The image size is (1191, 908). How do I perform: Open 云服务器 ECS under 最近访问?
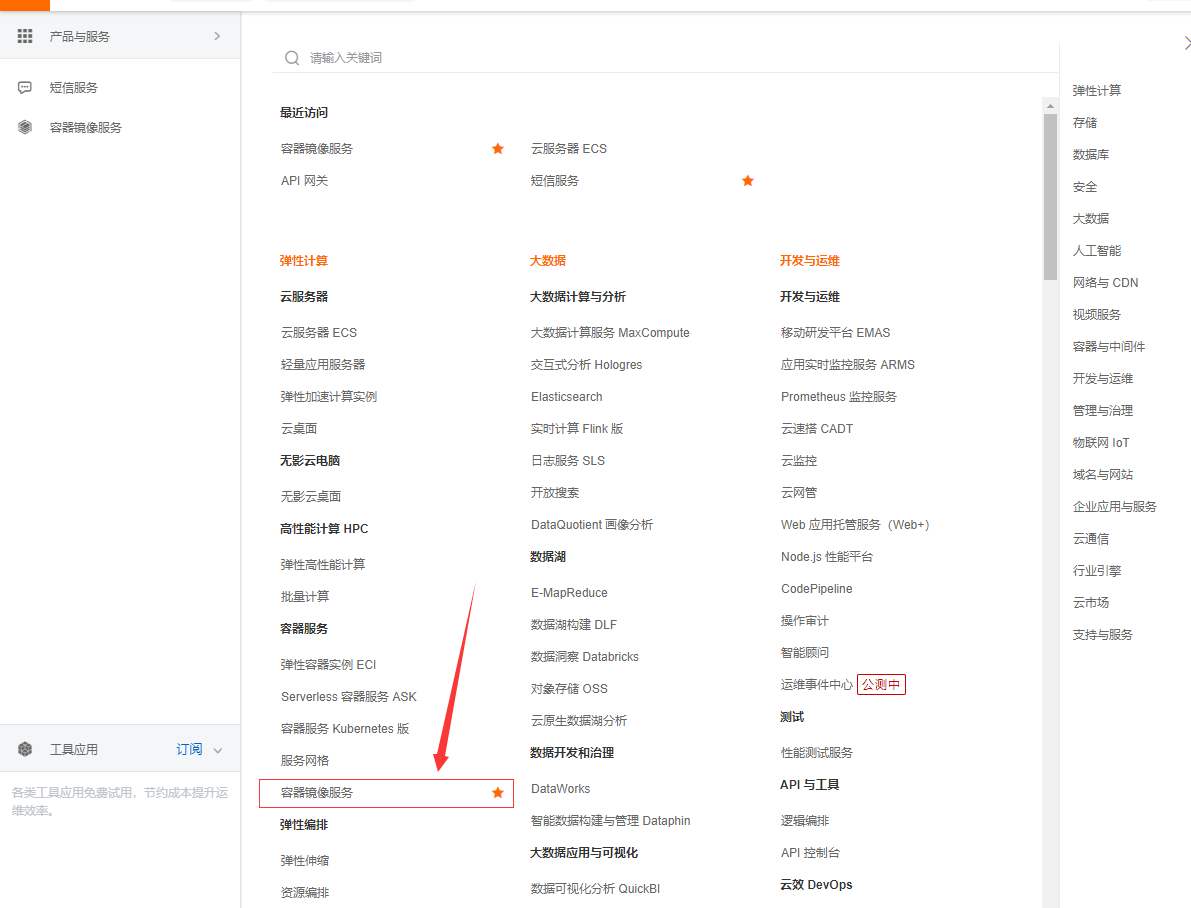tap(568, 148)
